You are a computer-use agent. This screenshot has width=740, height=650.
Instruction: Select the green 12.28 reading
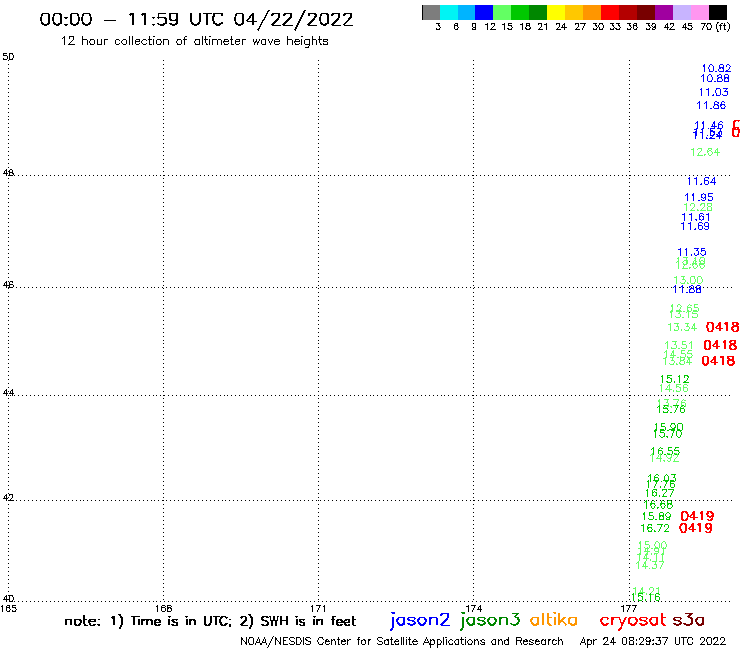click(698, 207)
